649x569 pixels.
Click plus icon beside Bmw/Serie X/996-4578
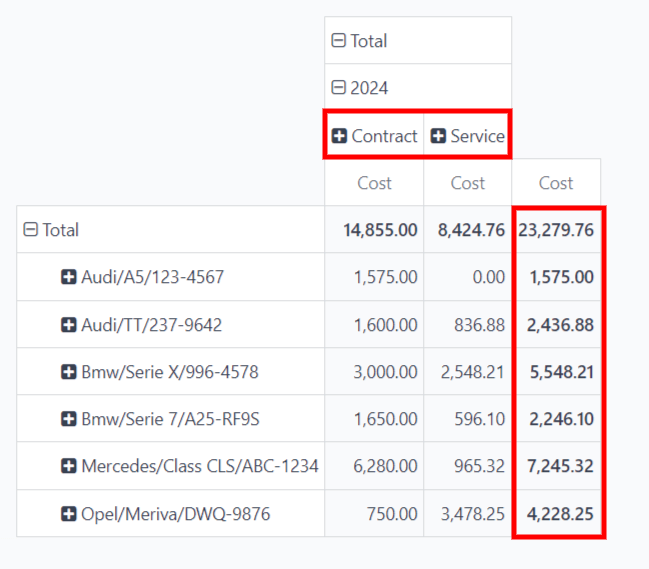[69, 372]
